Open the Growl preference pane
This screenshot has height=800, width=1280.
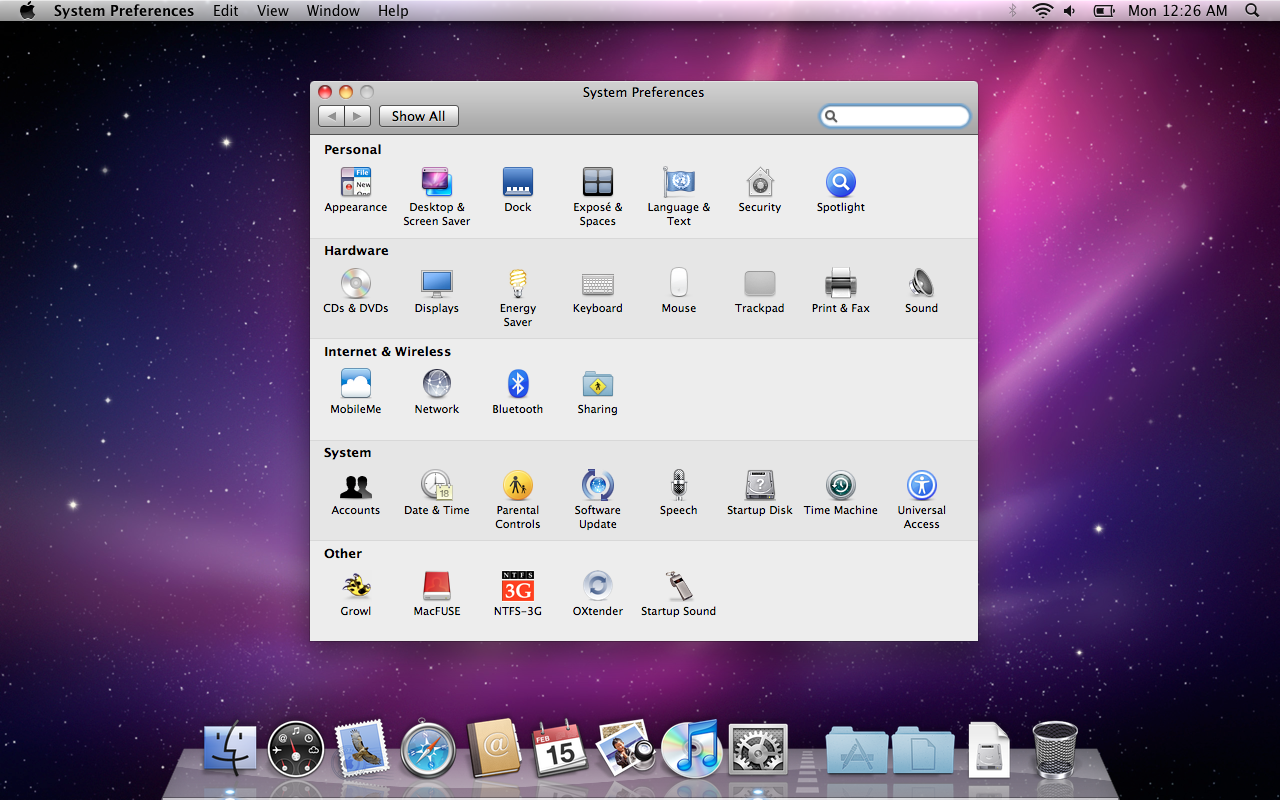(355, 587)
